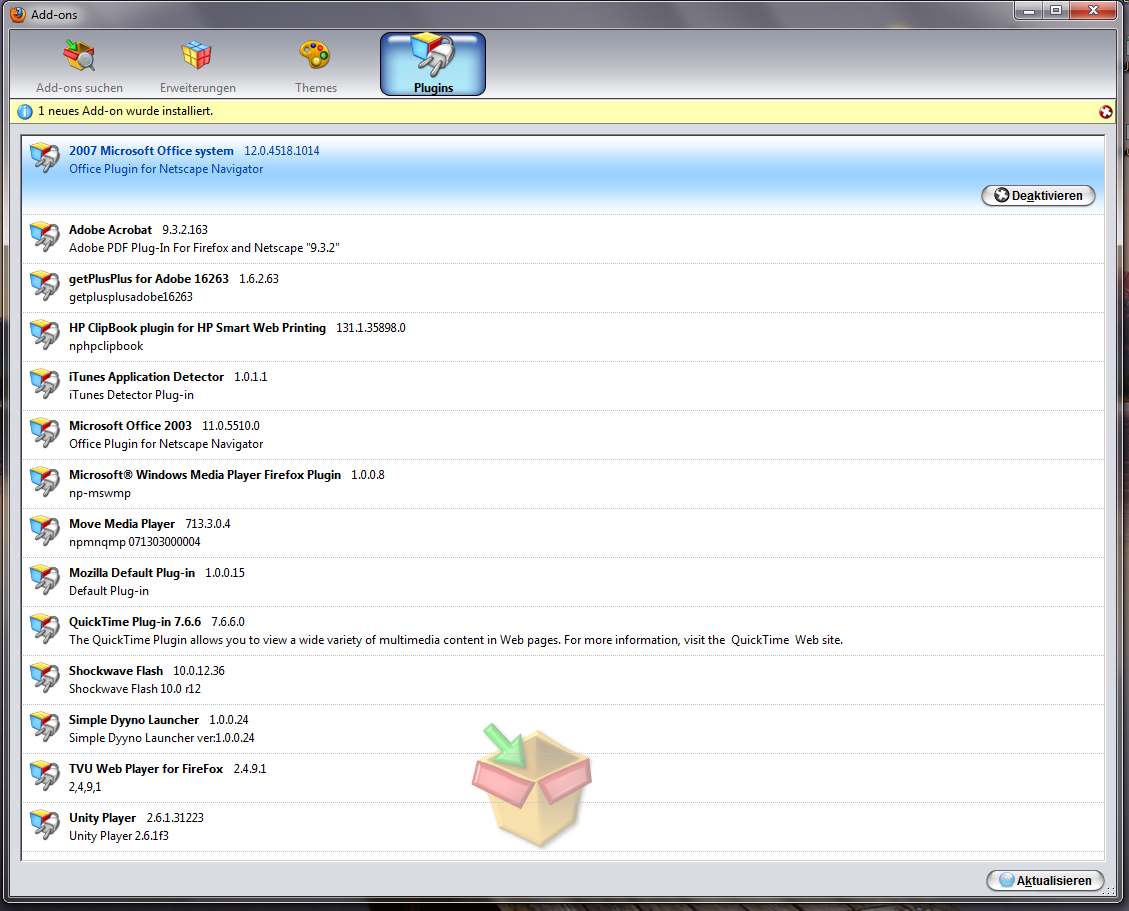Select the Plugins tab
This screenshot has height=911, width=1129.
(x=433, y=64)
